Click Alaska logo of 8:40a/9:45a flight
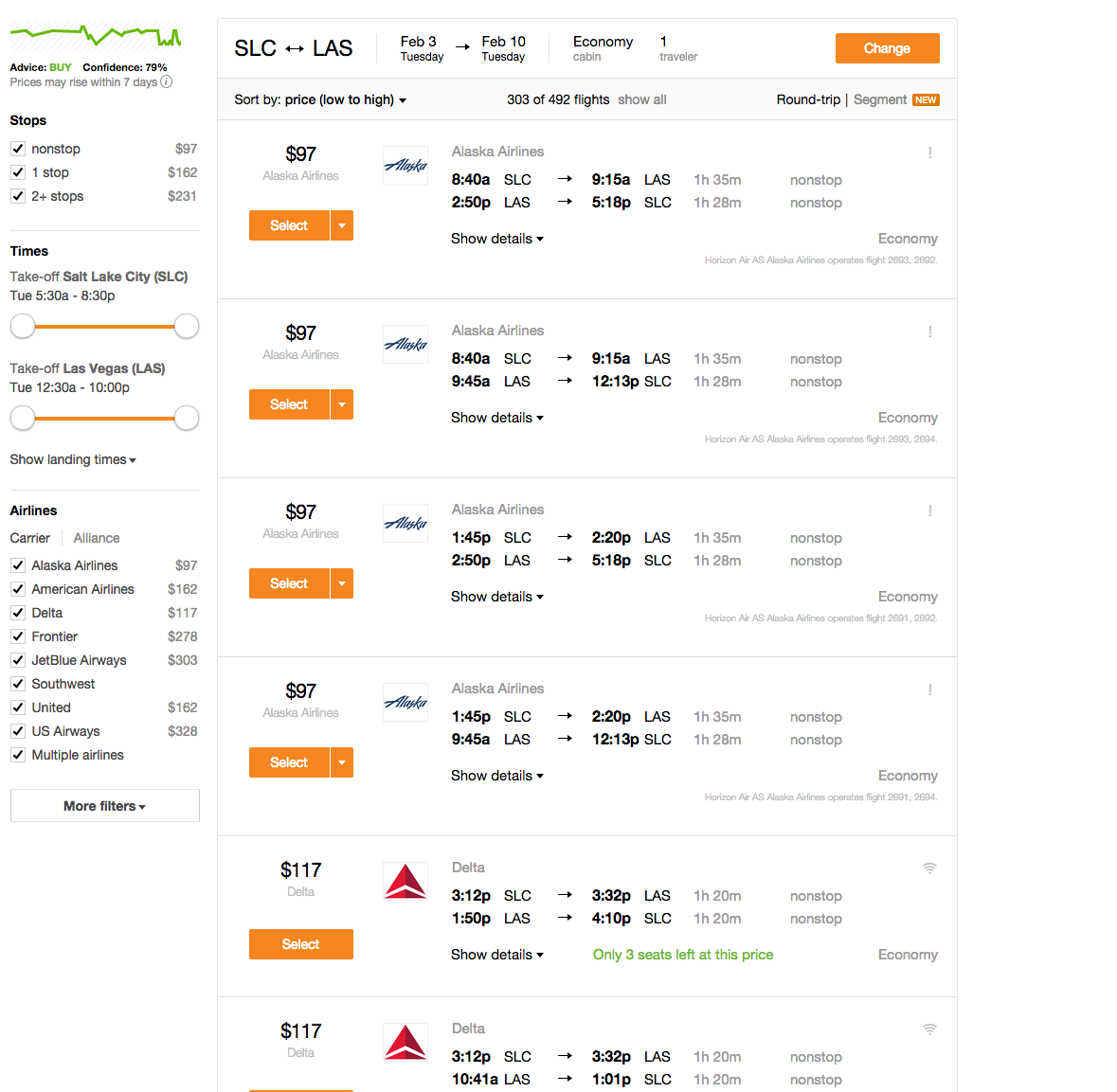 (x=405, y=344)
